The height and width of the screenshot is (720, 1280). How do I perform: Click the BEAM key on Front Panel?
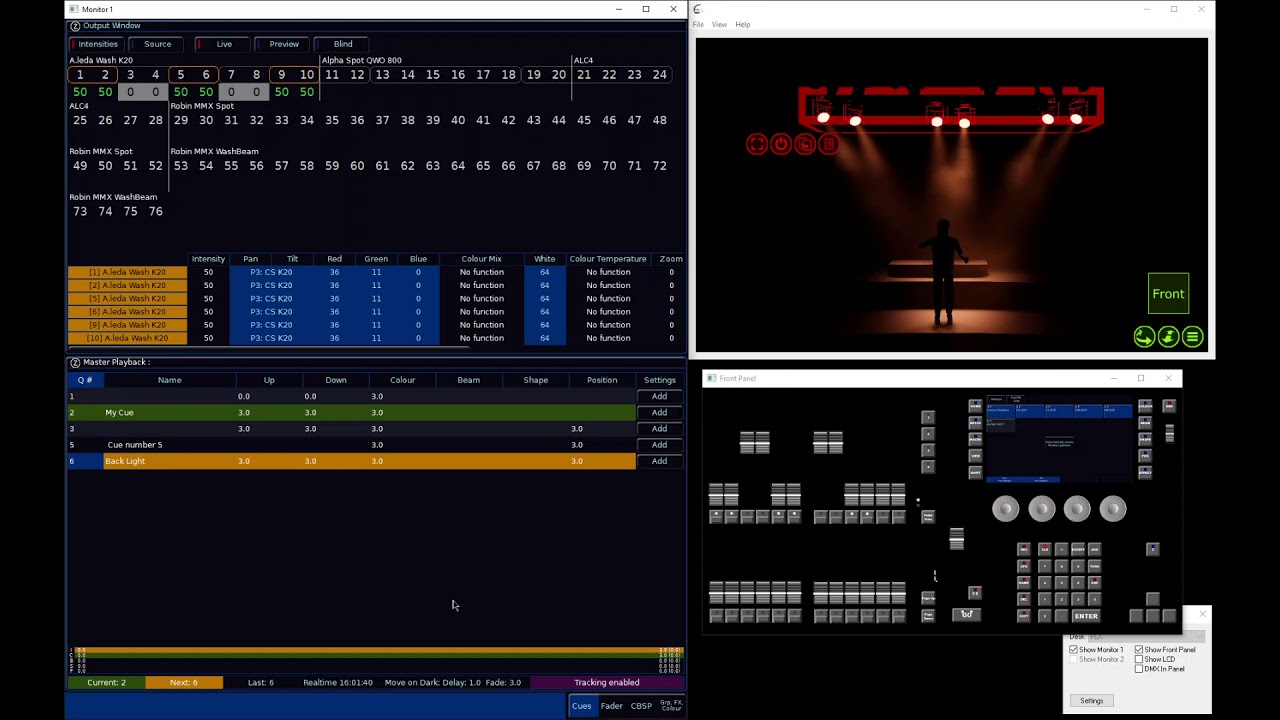coord(1145,423)
